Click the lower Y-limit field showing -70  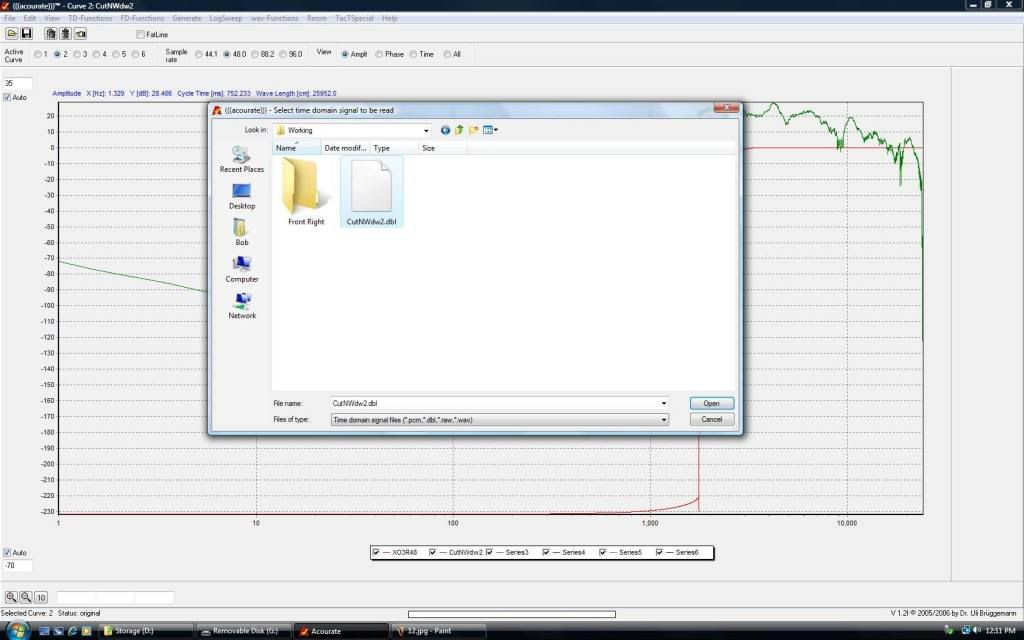click(x=18, y=566)
